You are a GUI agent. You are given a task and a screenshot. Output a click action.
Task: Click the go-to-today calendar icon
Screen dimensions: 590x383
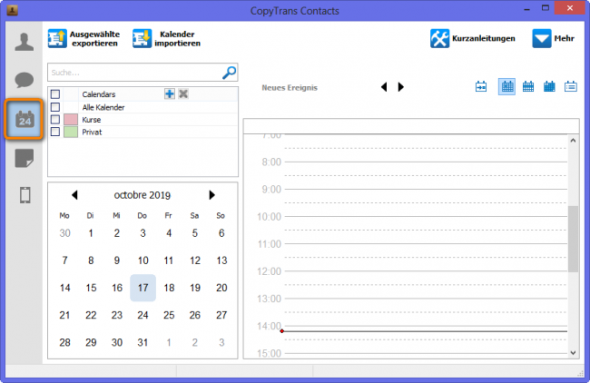pyautogui.click(x=481, y=87)
